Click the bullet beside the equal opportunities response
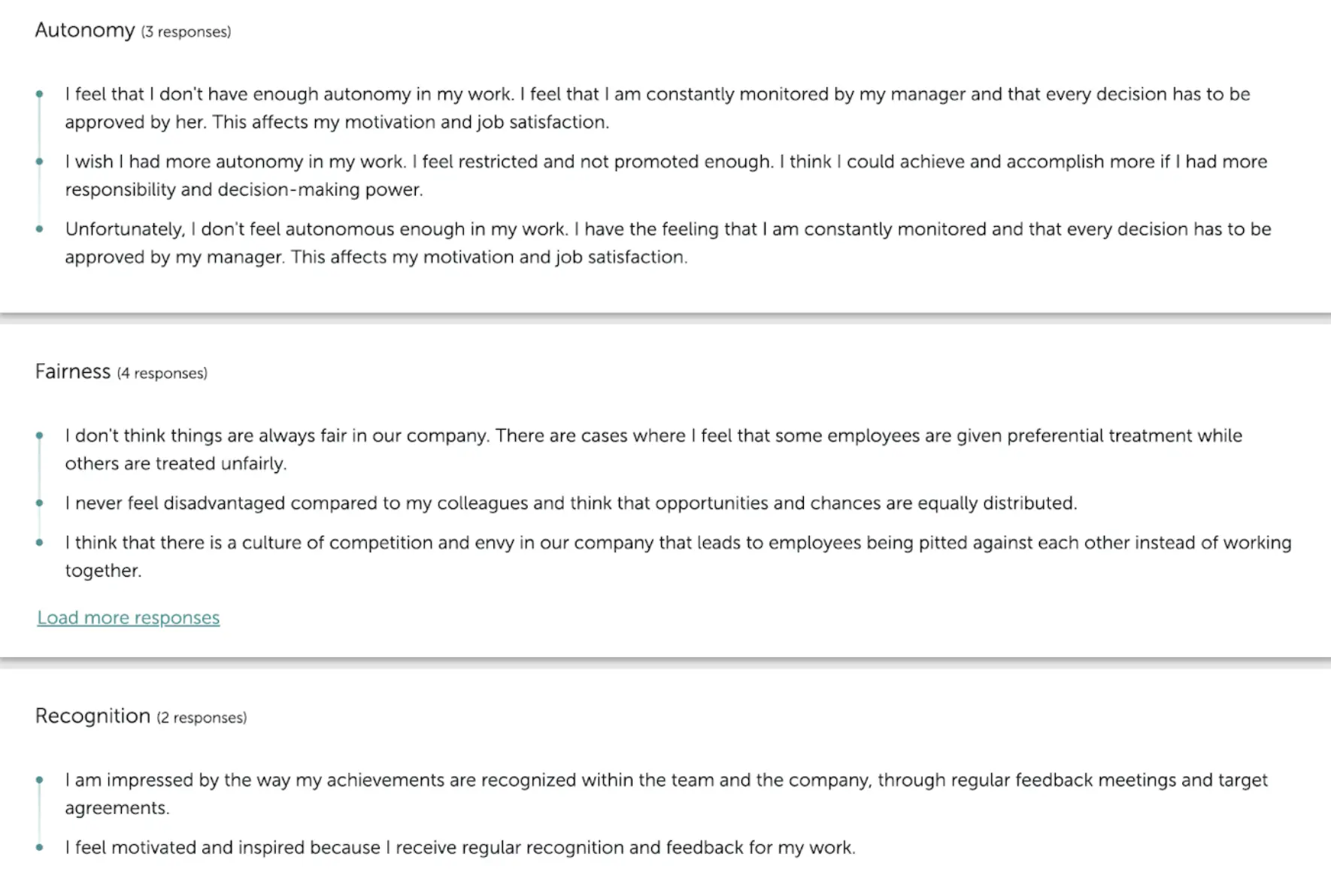Image resolution: width=1331 pixels, height=896 pixels. [x=39, y=503]
